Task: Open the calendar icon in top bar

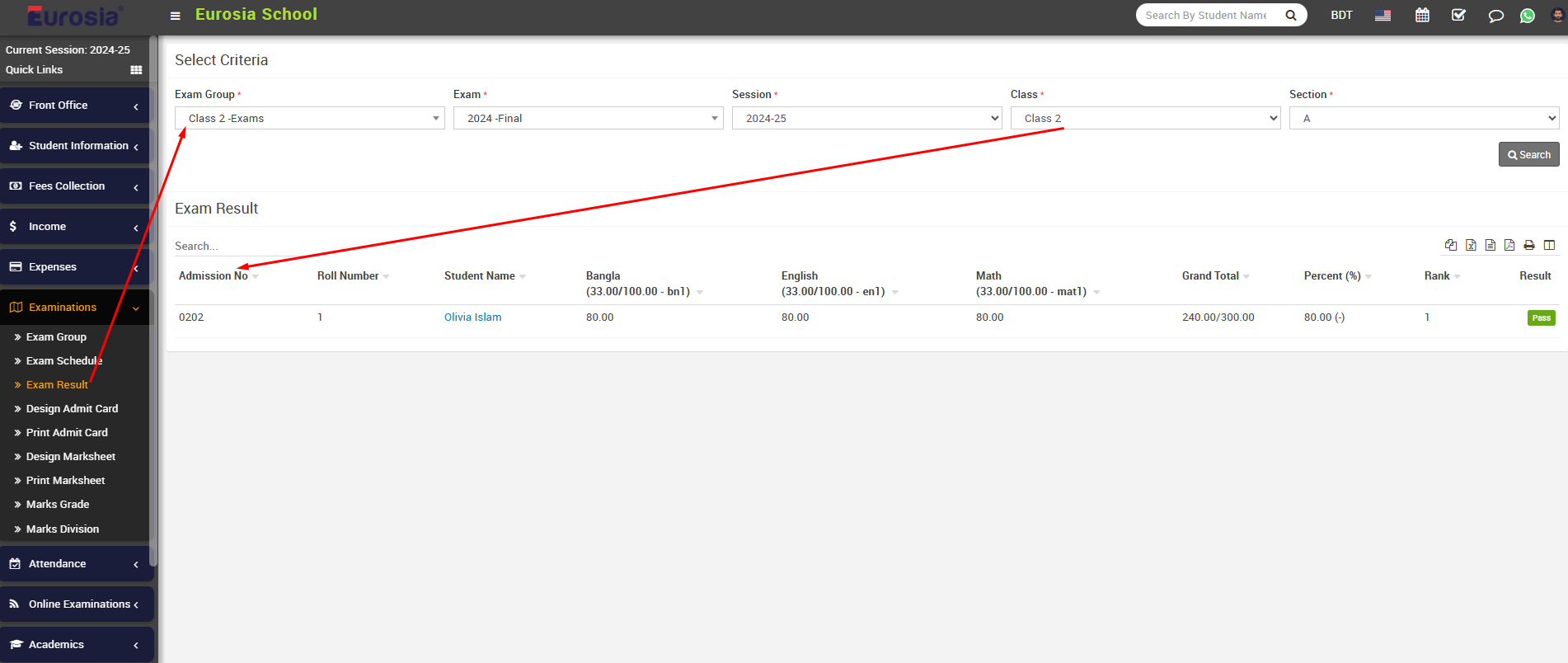Action: 1422,16
